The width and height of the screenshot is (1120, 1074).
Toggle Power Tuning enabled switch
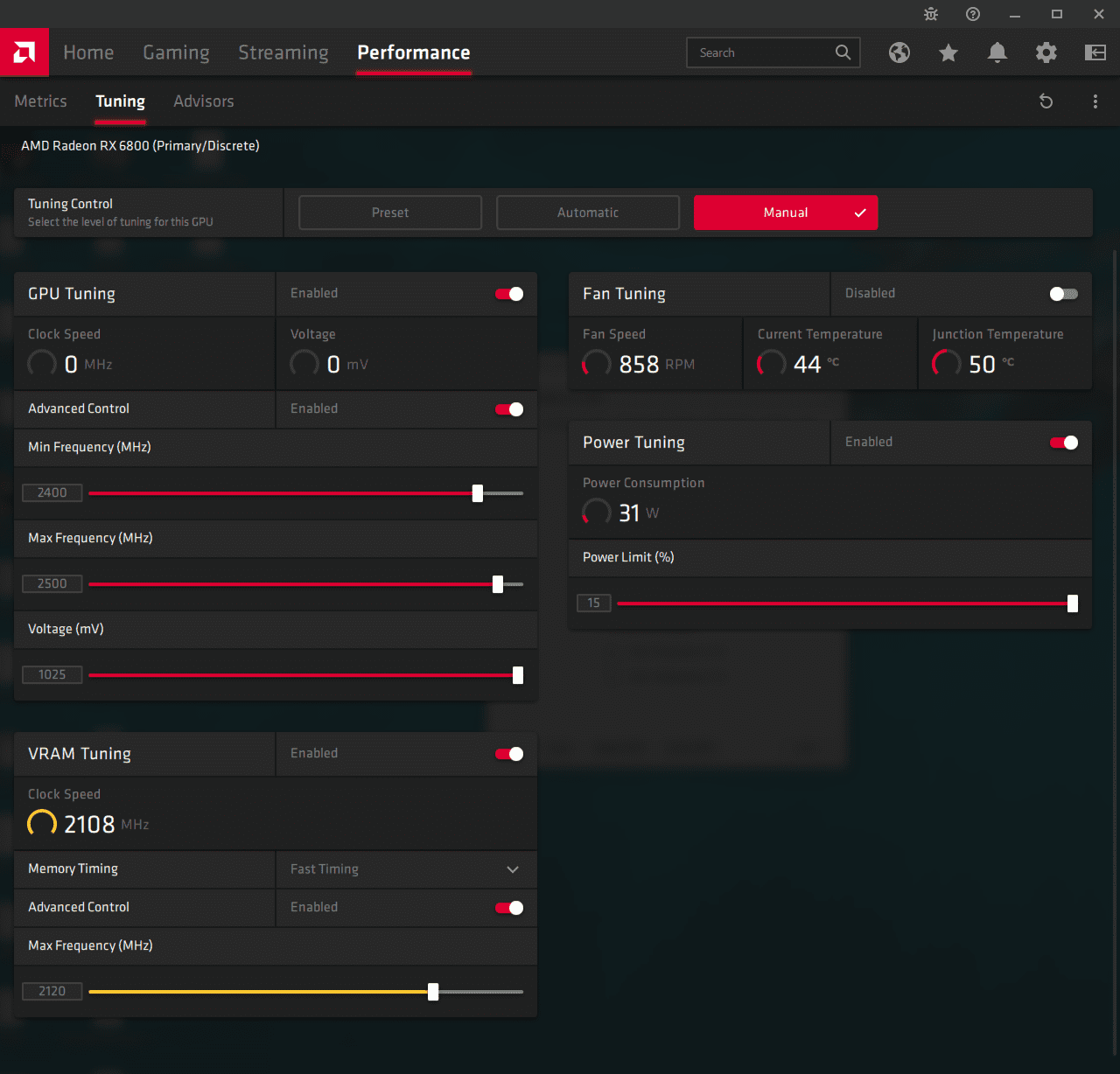(x=1064, y=443)
